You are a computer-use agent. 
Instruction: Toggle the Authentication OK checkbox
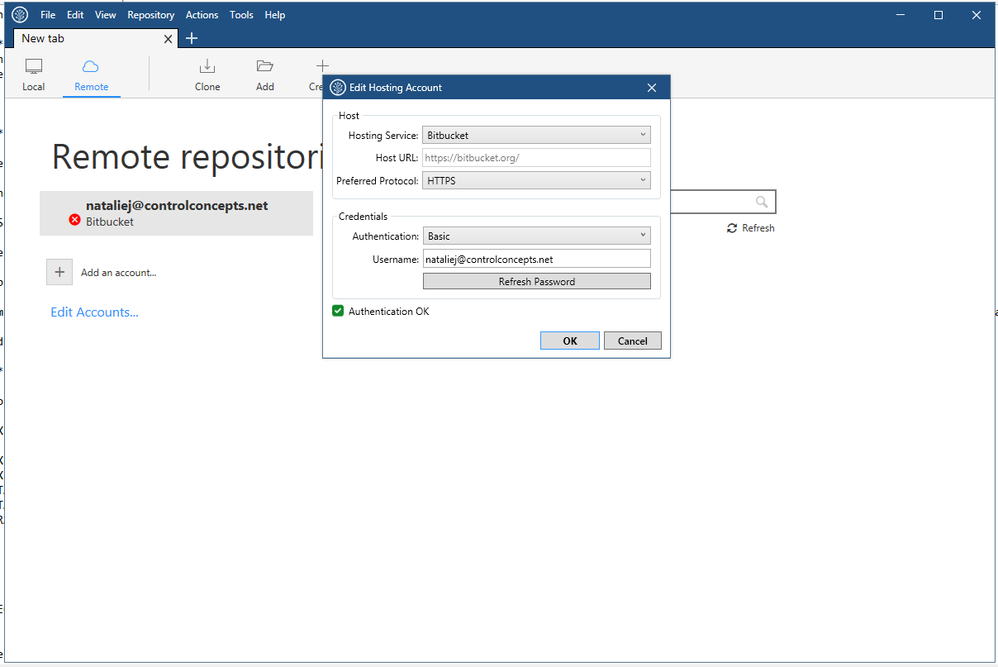click(x=338, y=311)
